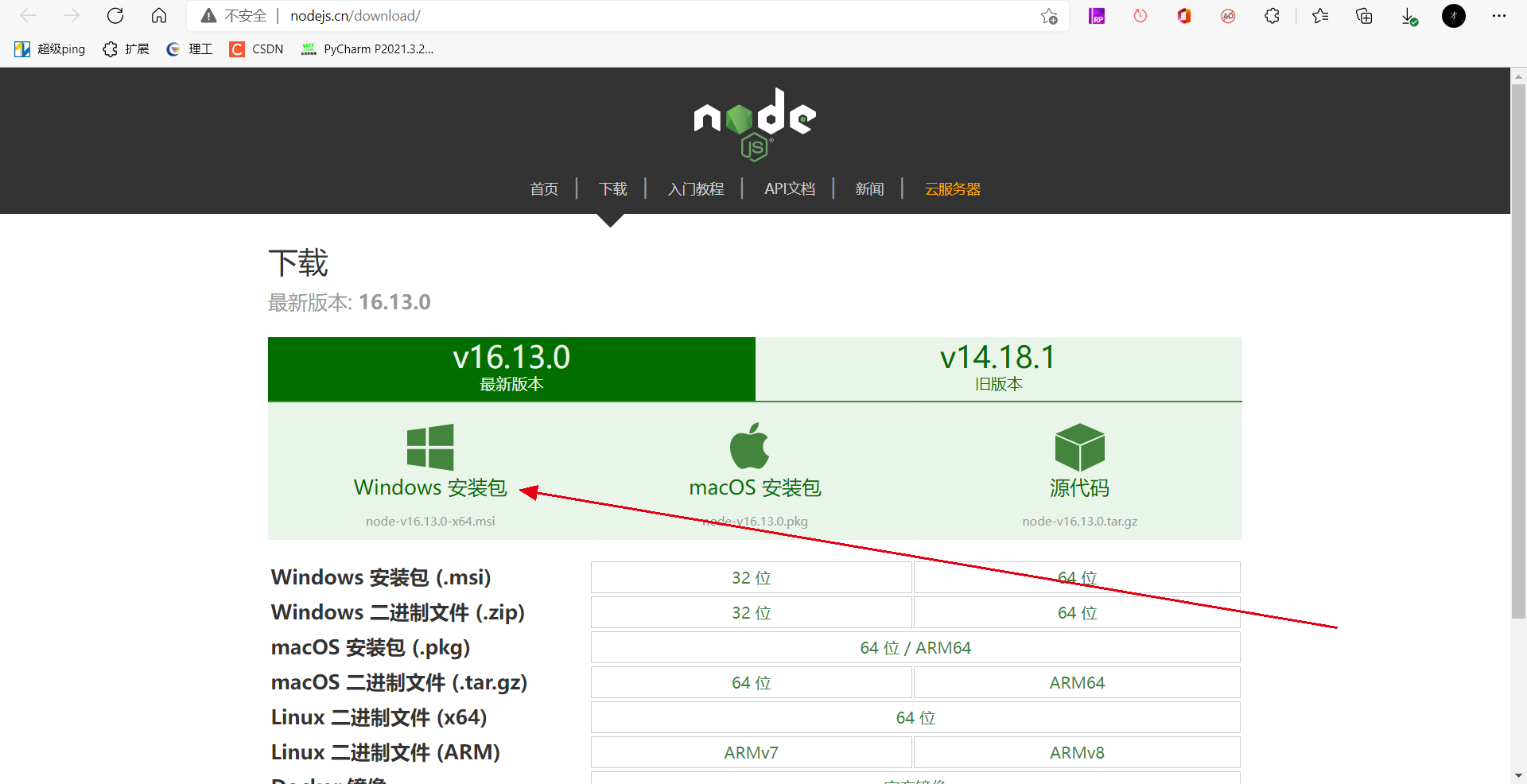Go to browser home page icon

coord(159,16)
